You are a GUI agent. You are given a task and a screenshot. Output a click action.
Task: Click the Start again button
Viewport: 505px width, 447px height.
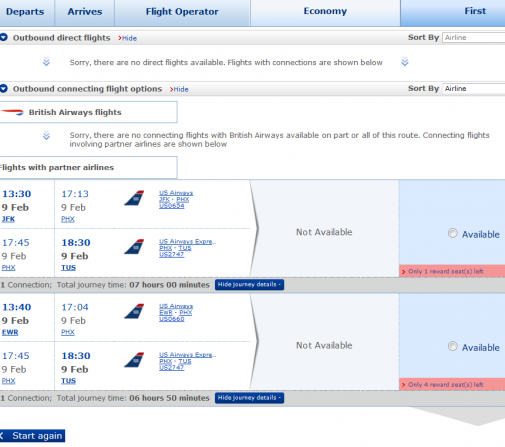[x=32, y=436]
